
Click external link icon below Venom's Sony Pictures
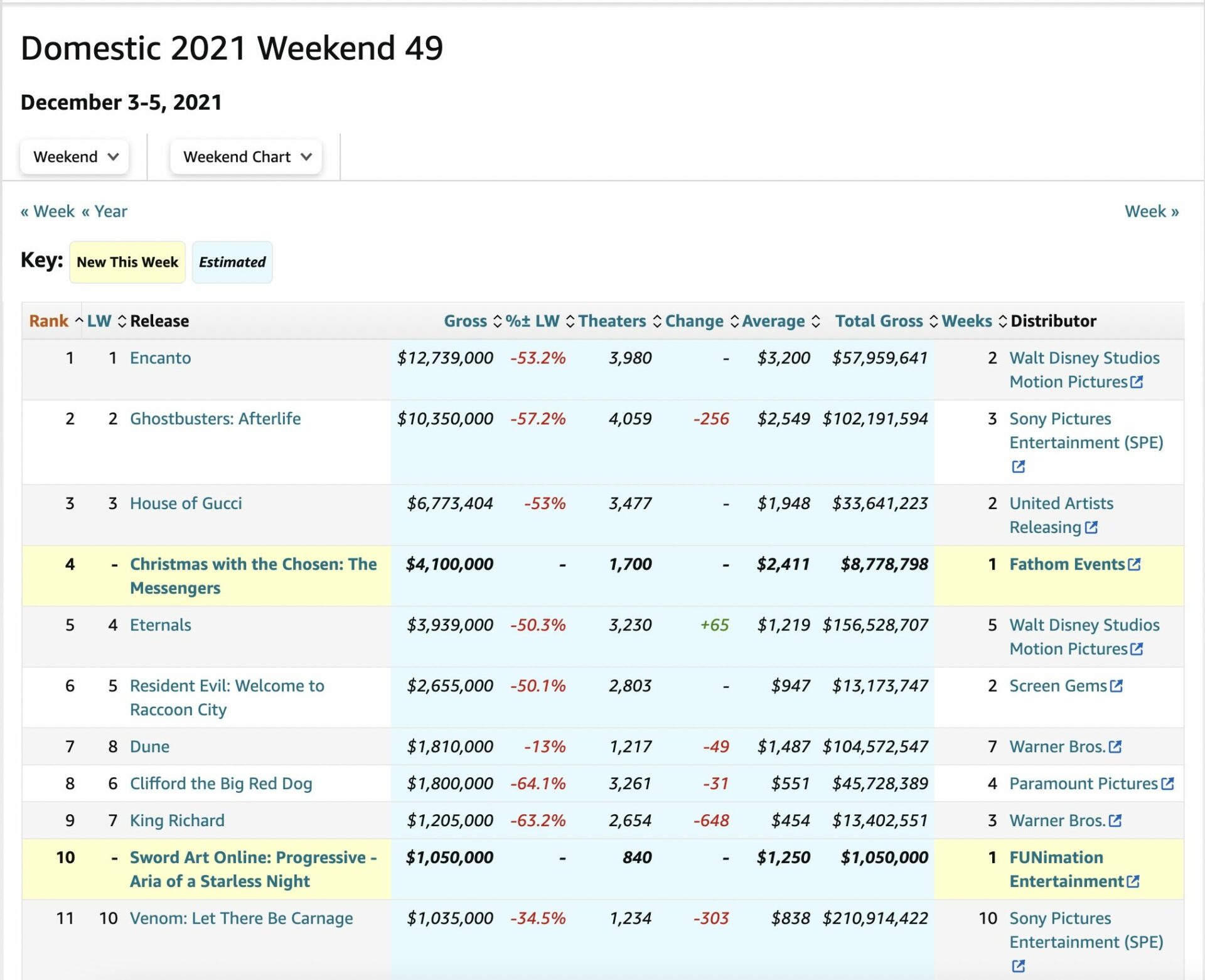(1018, 966)
